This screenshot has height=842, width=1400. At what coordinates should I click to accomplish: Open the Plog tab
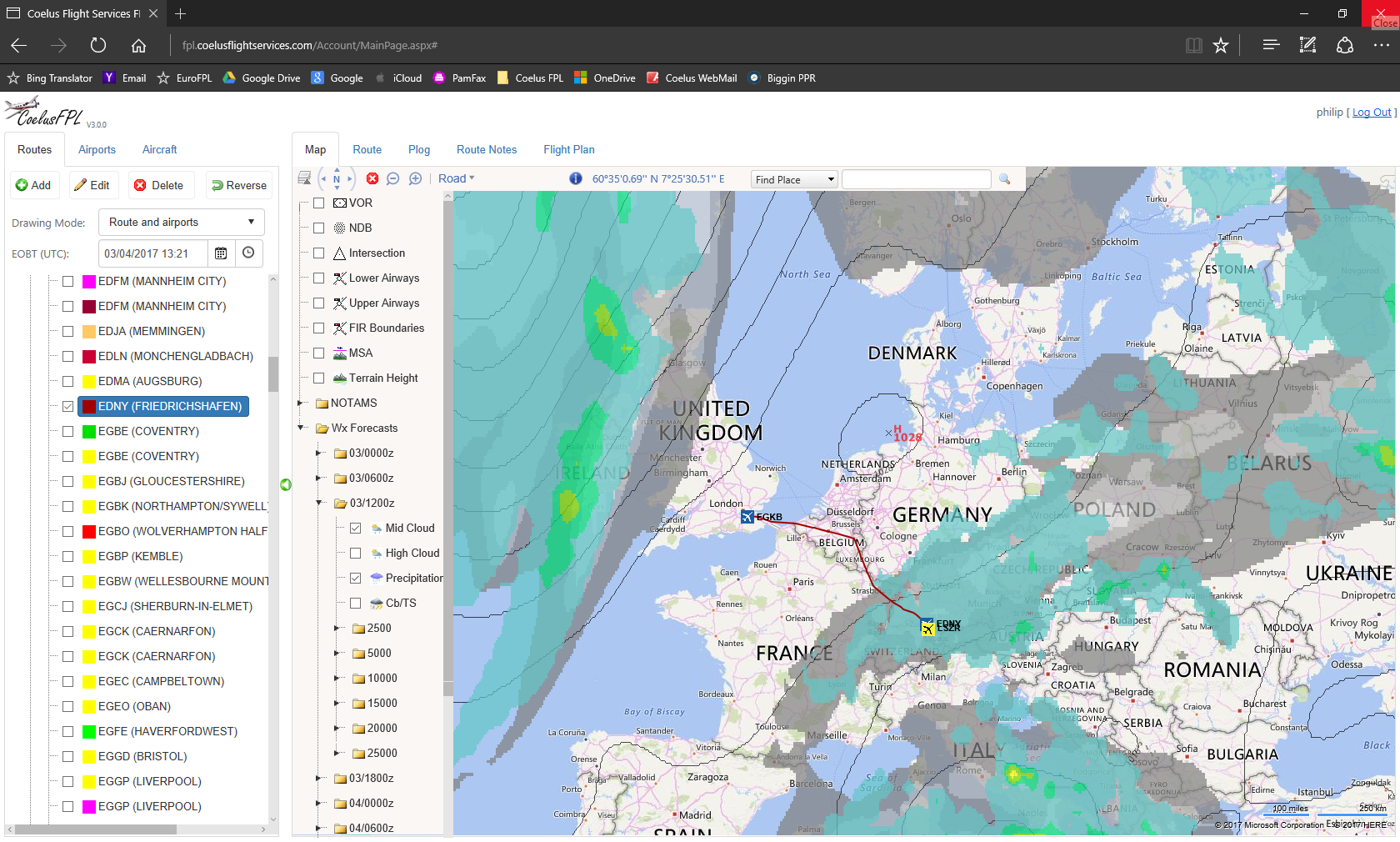click(419, 149)
